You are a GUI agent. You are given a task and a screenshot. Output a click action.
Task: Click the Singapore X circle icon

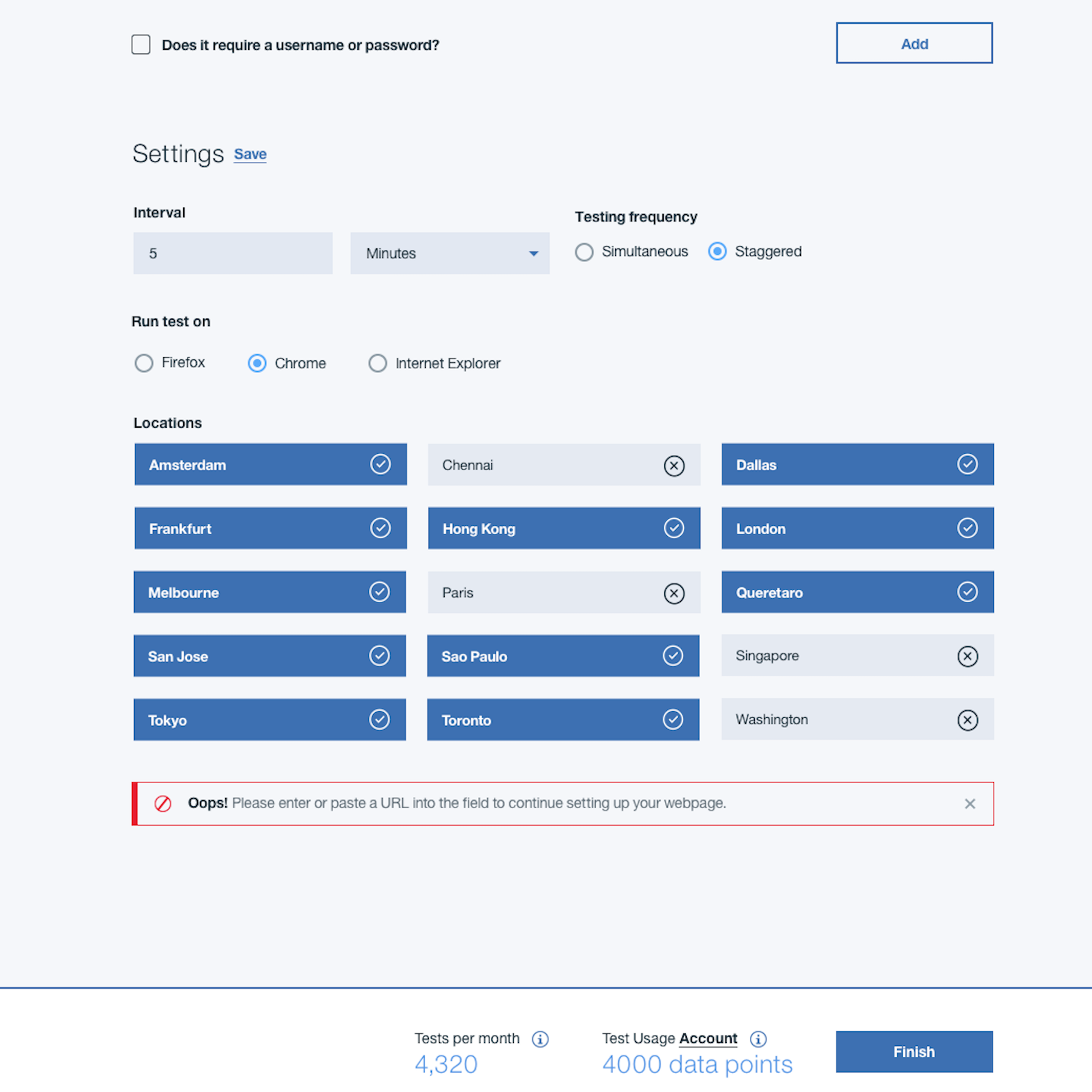[x=968, y=656]
